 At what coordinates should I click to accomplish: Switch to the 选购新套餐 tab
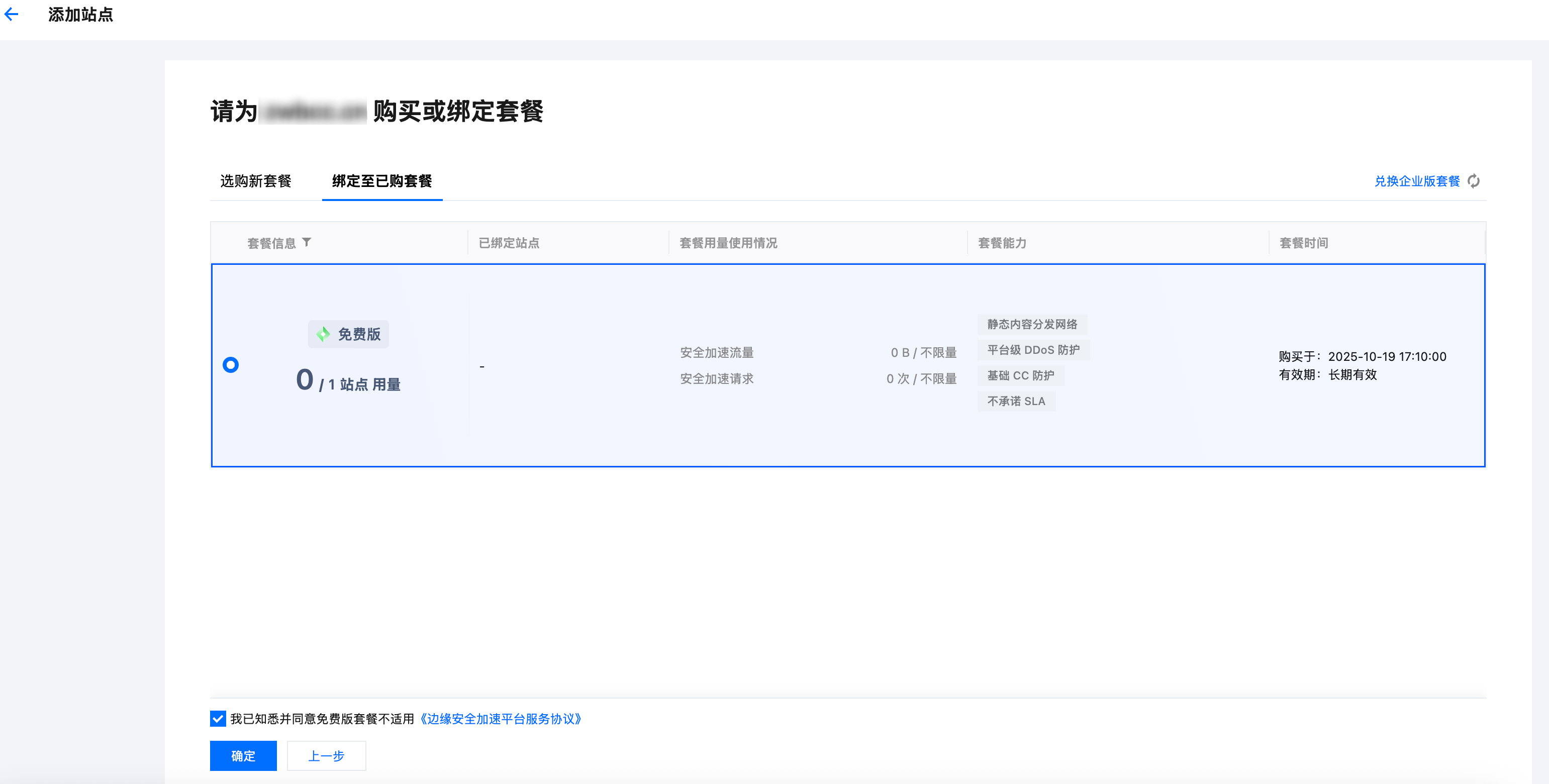(255, 181)
